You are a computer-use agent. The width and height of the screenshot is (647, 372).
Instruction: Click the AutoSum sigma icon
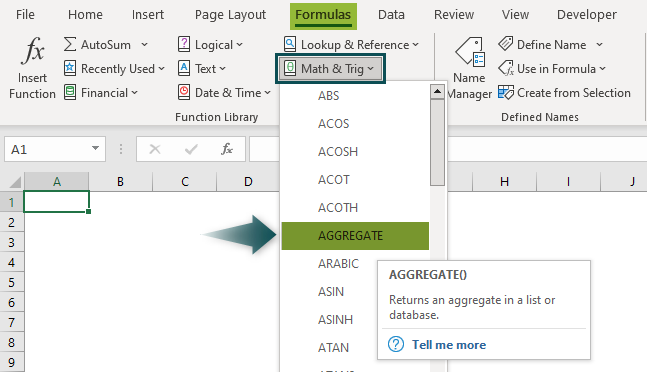tap(70, 44)
